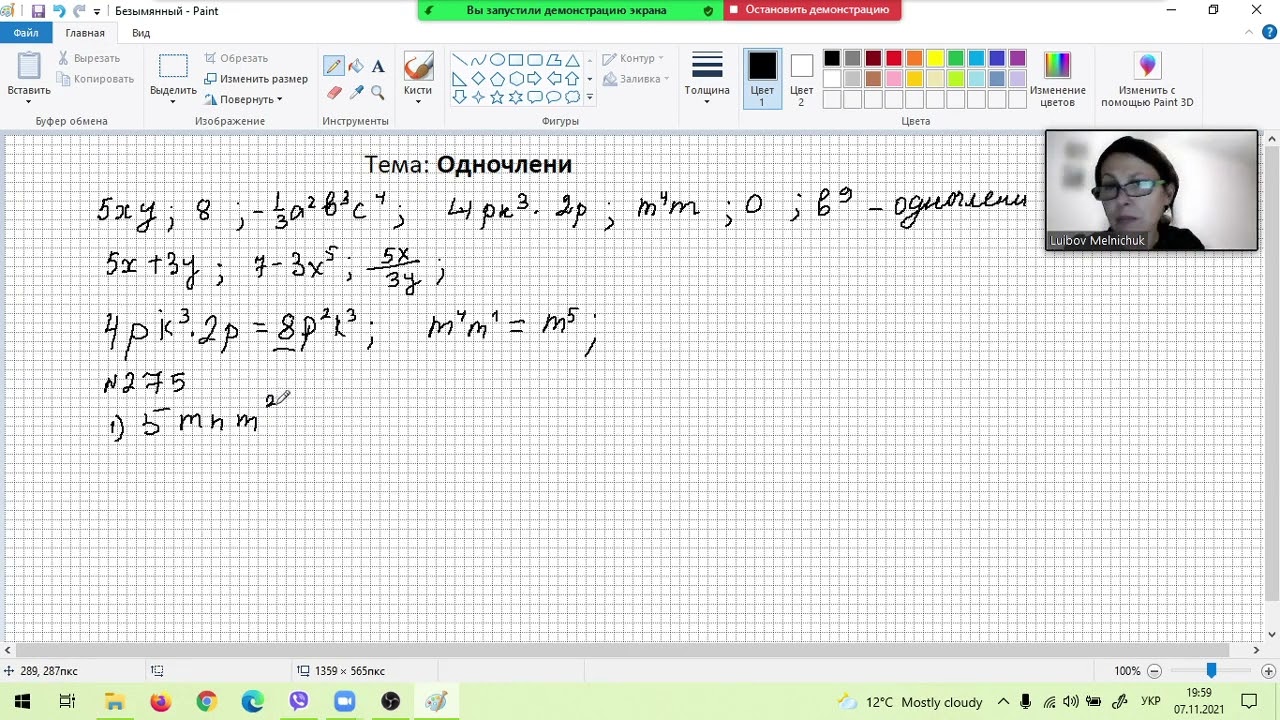Click the Luibov Melnichuk video thumbnail
The height and width of the screenshot is (720, 1280).
coord(1151,190)
